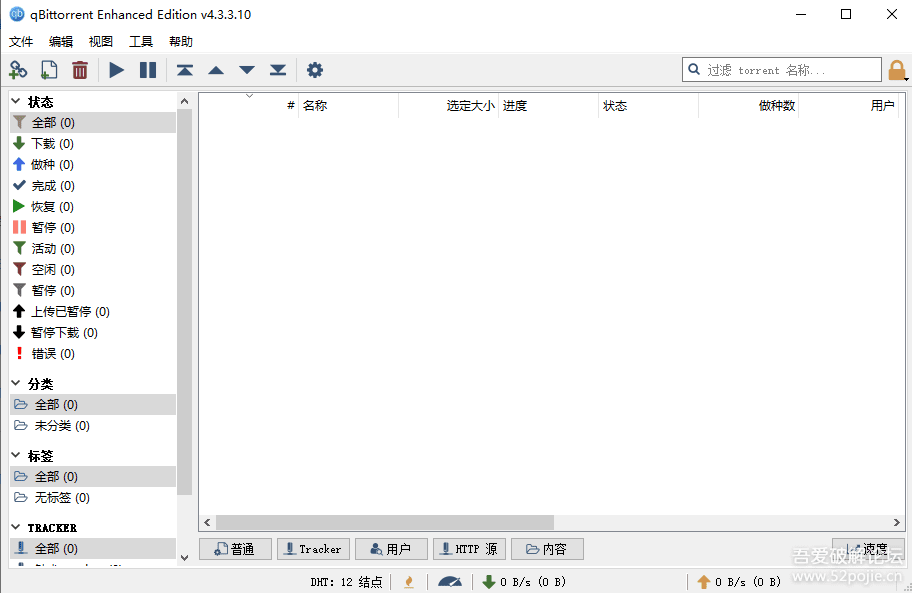This screenshot has height=593, width=912.
Task: Switch to the 速度 tab
Action: (868, 549)
